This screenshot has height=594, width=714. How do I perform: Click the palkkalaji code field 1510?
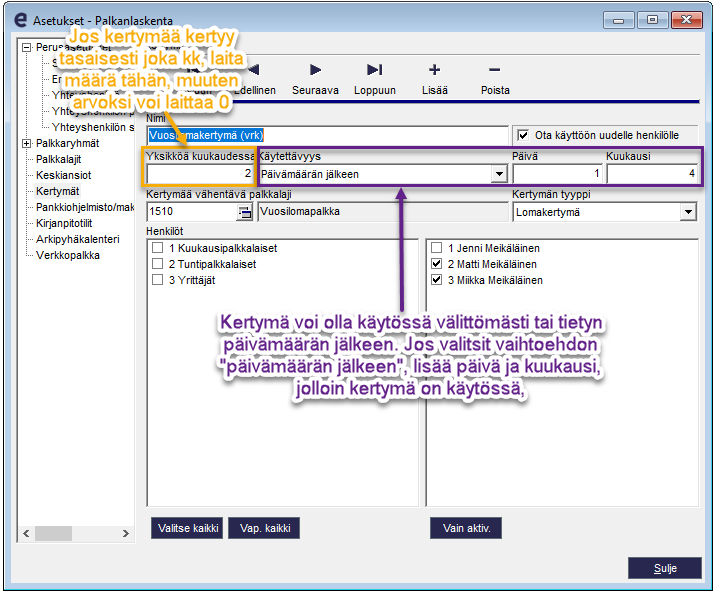pyautogui.click(x=192, y=212)
